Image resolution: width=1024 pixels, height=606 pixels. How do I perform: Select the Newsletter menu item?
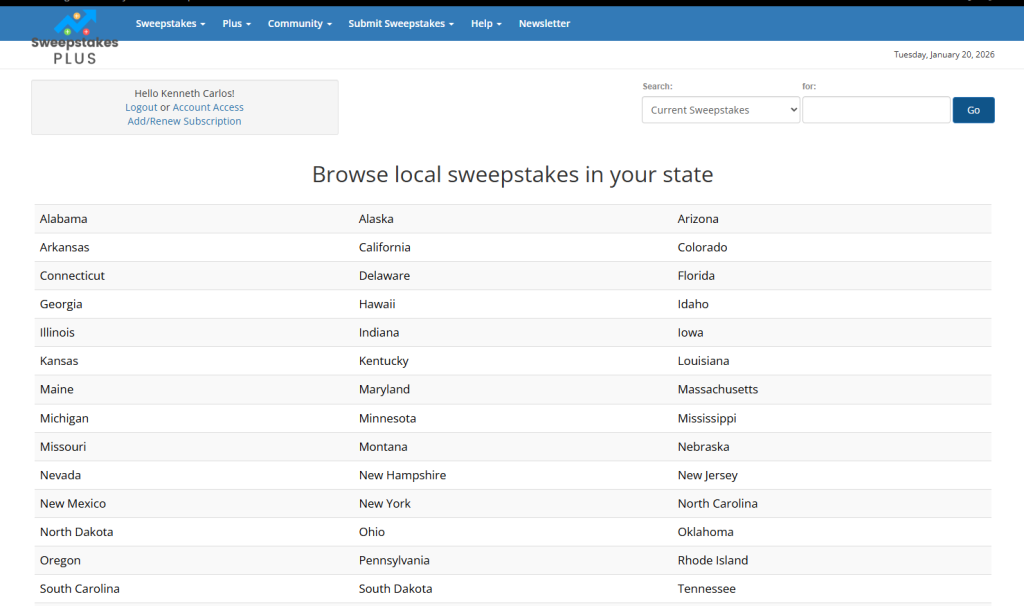(544, 23)
